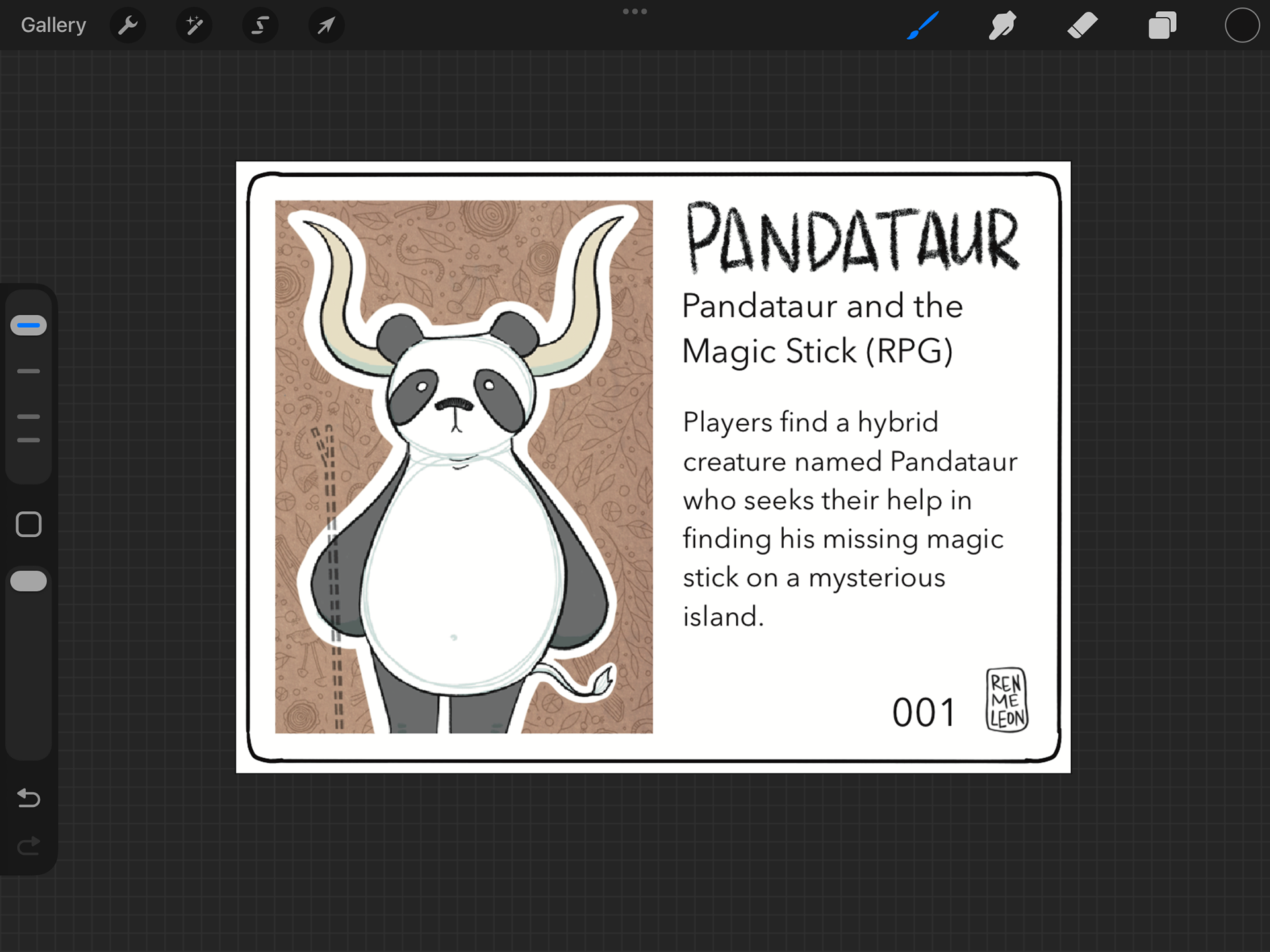Screen dimensions: 1270x952
Task: Click the 001 card number
Action: (923, 713)
